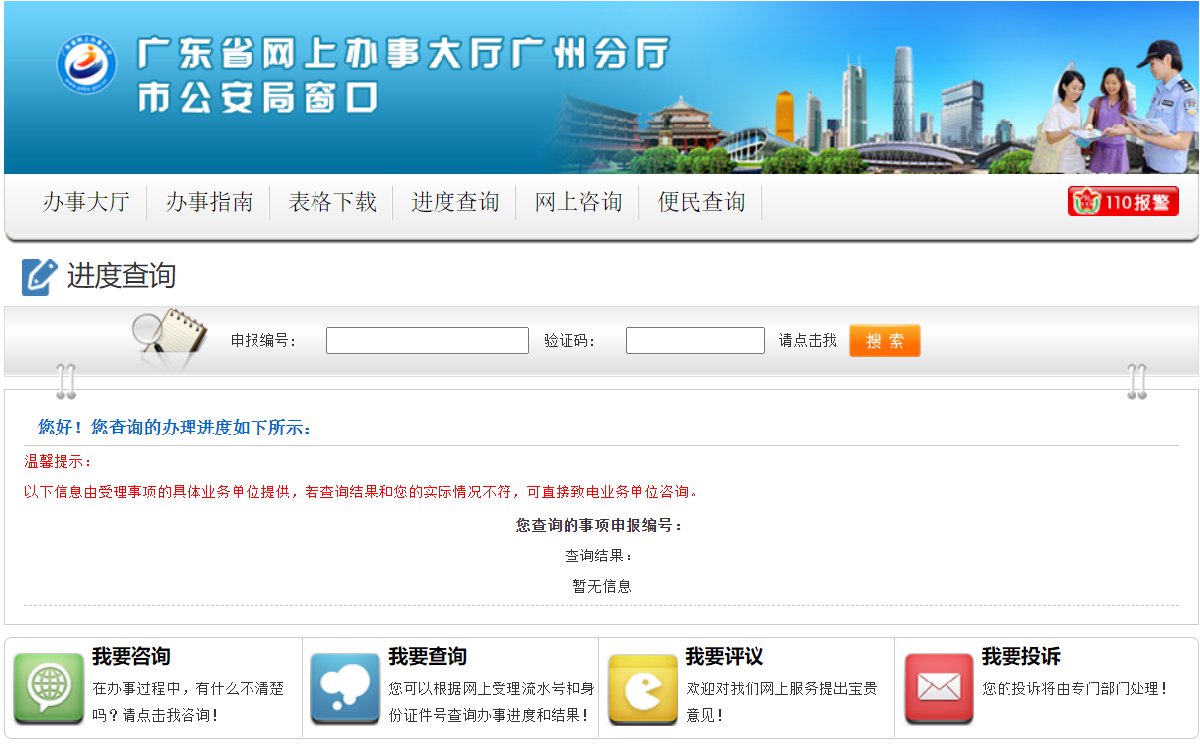The width and height of the screenshot is (1200, 744).
Task: Open the blue speech bubble 我要查询 icon
Action: click(x=345, y=688)
